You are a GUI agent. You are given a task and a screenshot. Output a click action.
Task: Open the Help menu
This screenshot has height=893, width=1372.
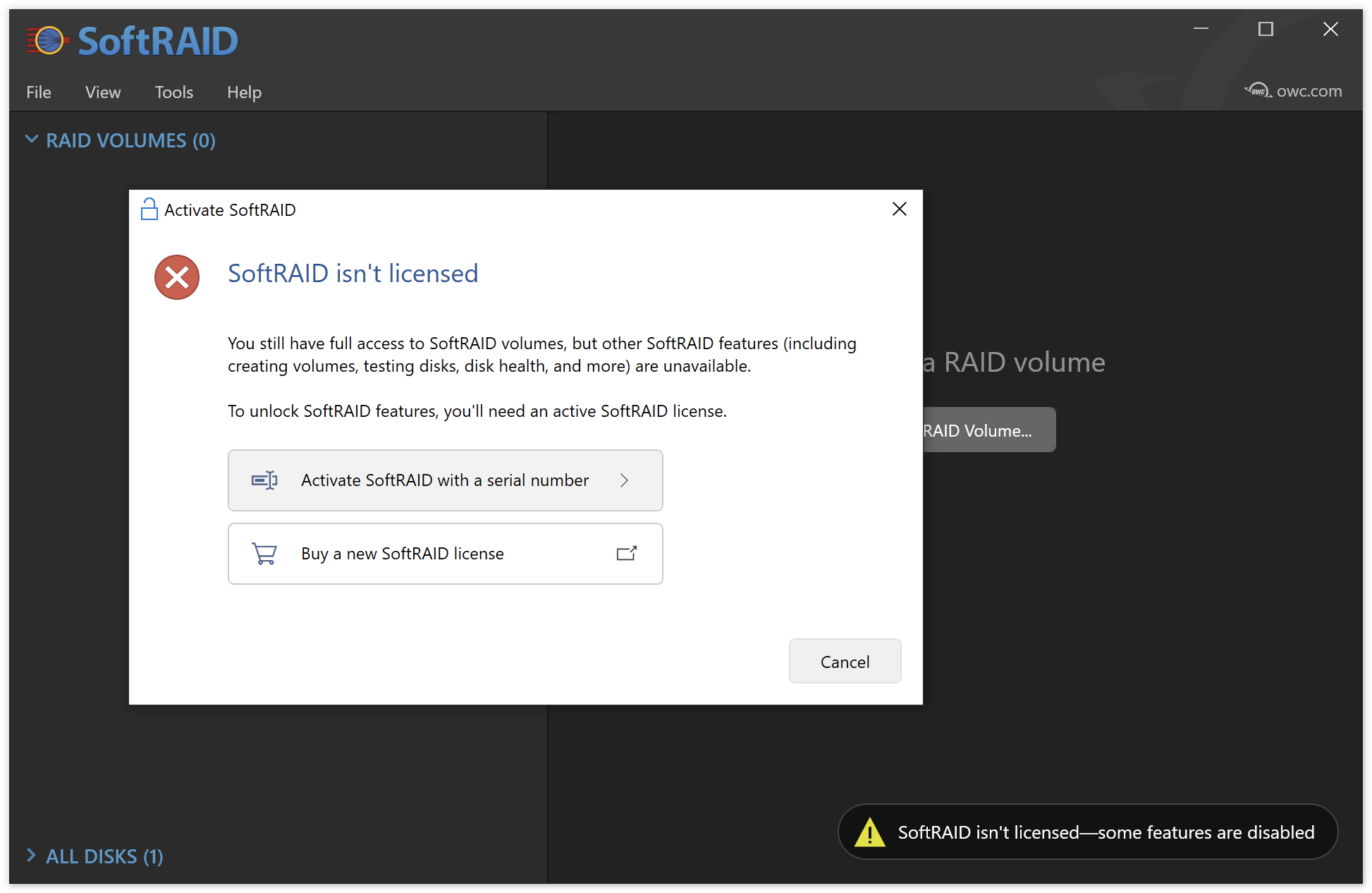[244, 92]
